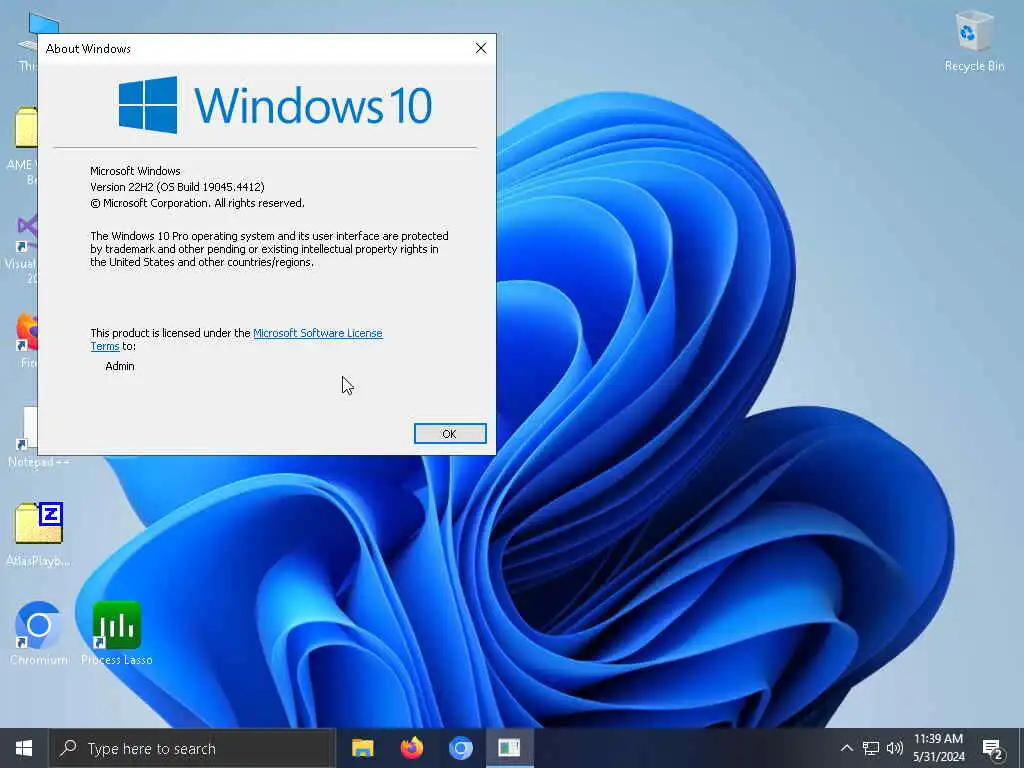Select the Chromium desktop shortcut
This screenshot has width=1024, height=768.
pos(39,632)
